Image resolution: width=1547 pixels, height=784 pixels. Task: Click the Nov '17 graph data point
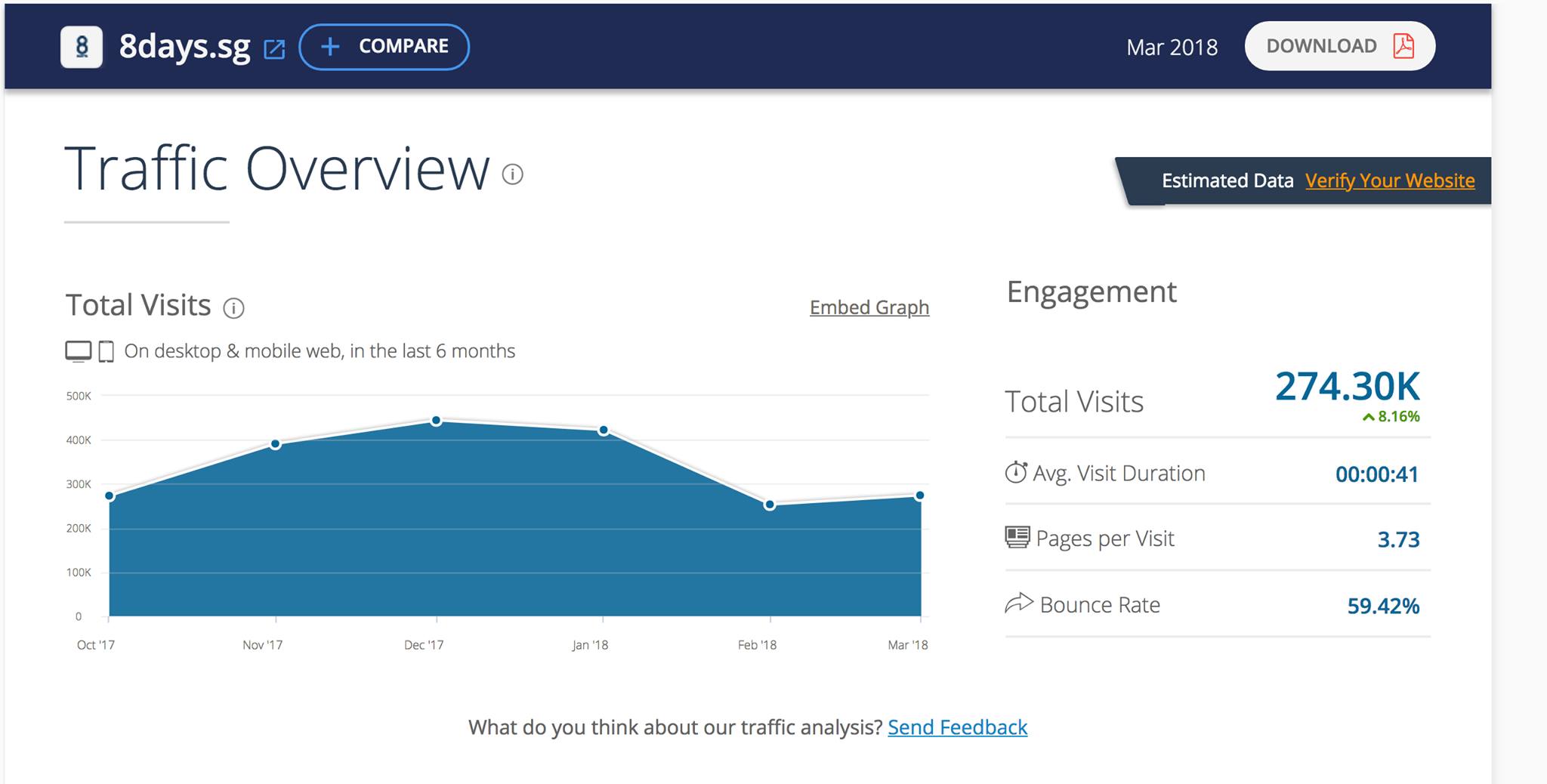click(x=276, y=444)
